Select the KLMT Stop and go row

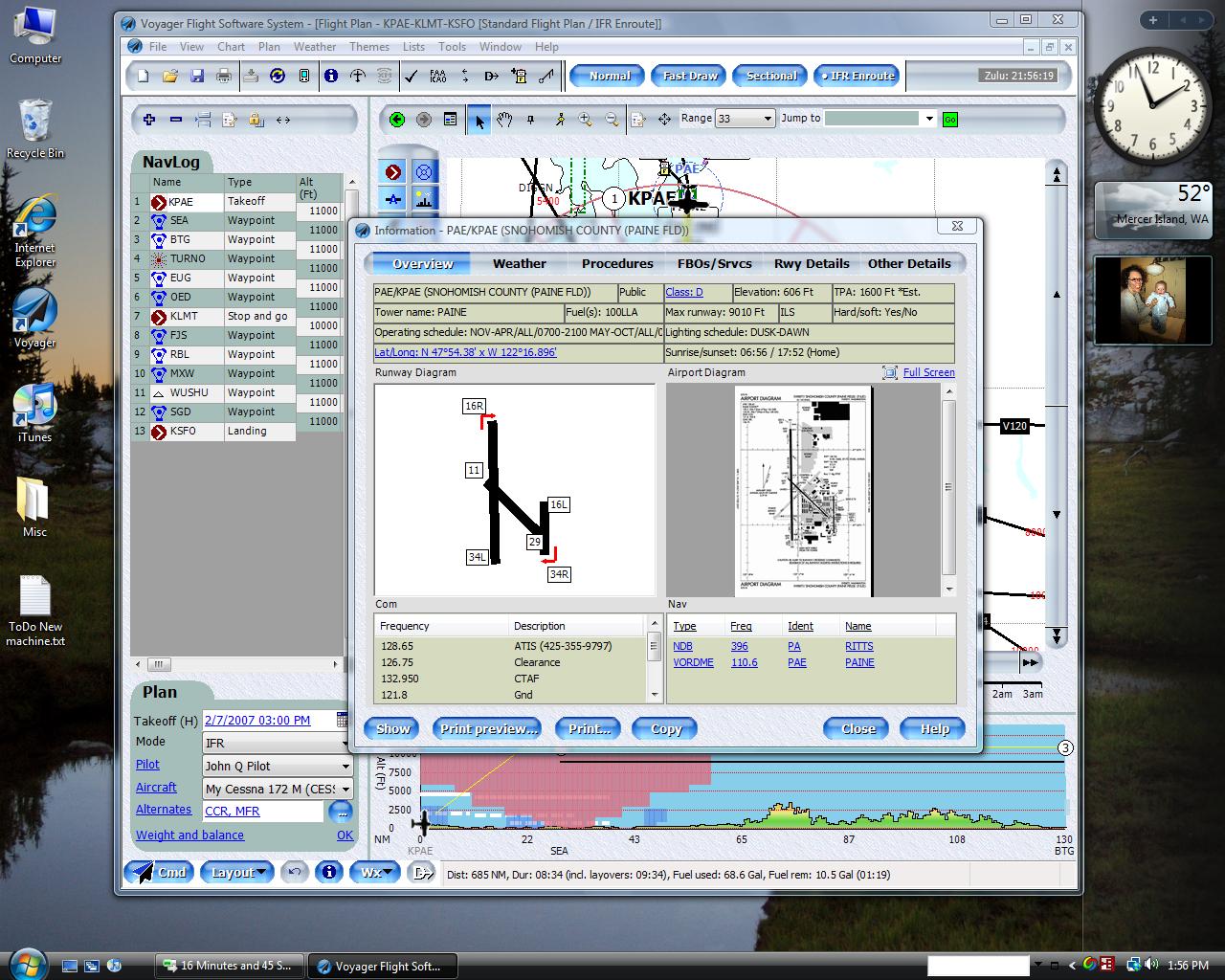click(236, 316)
